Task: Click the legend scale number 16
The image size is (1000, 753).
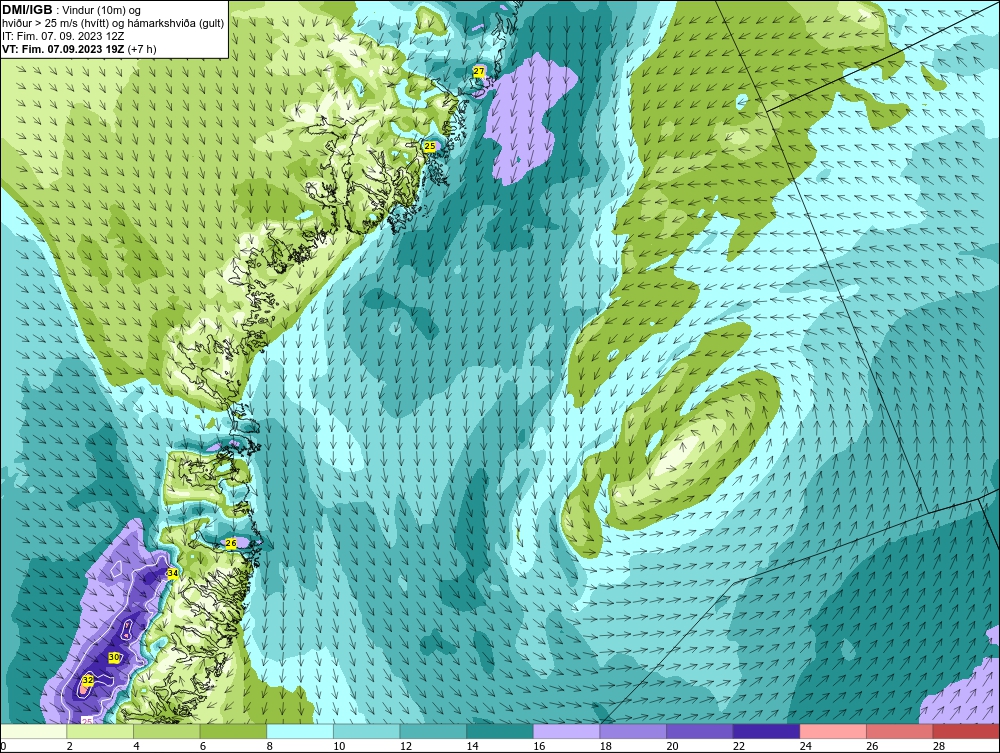Action: point(539,746)
